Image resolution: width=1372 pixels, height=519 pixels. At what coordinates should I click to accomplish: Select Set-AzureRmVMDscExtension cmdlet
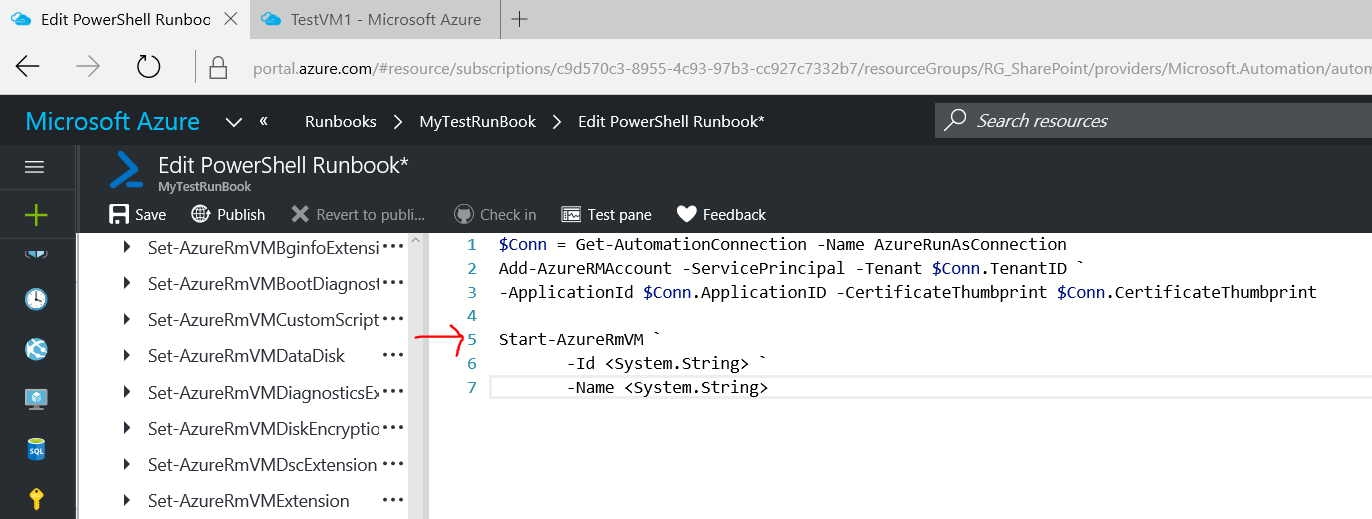coord(262,464)
